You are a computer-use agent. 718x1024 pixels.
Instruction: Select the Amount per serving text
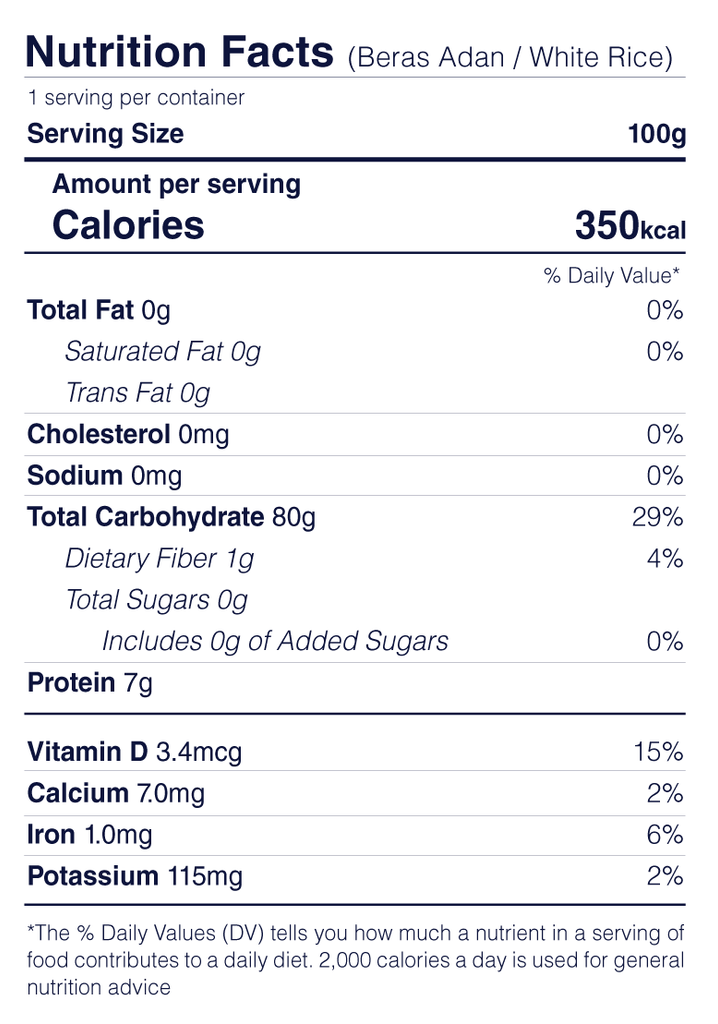tap(176, 184)
